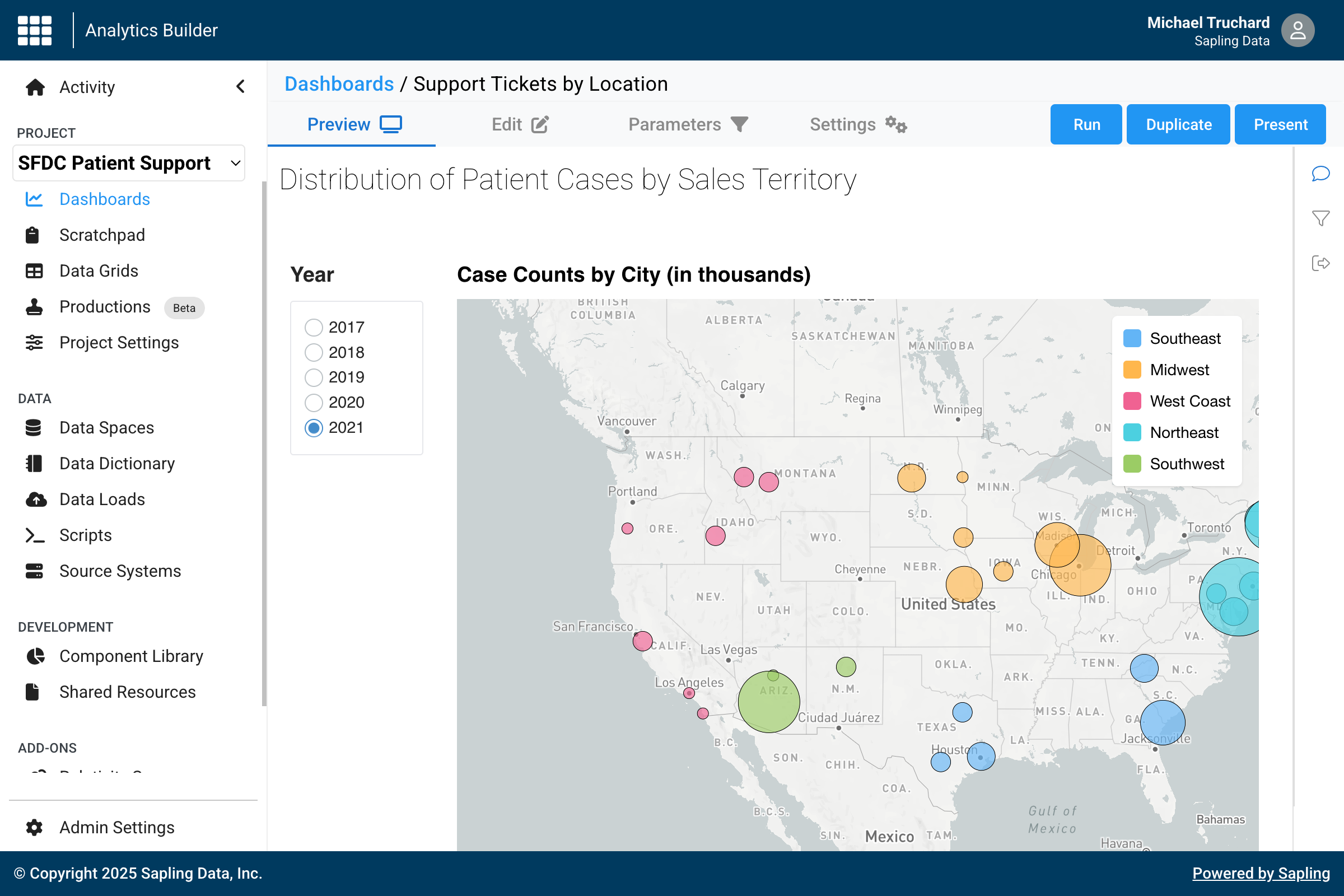Click the Southwest green legend swatch
This screenshot has width=1344, height=896.
point(1131,464)
